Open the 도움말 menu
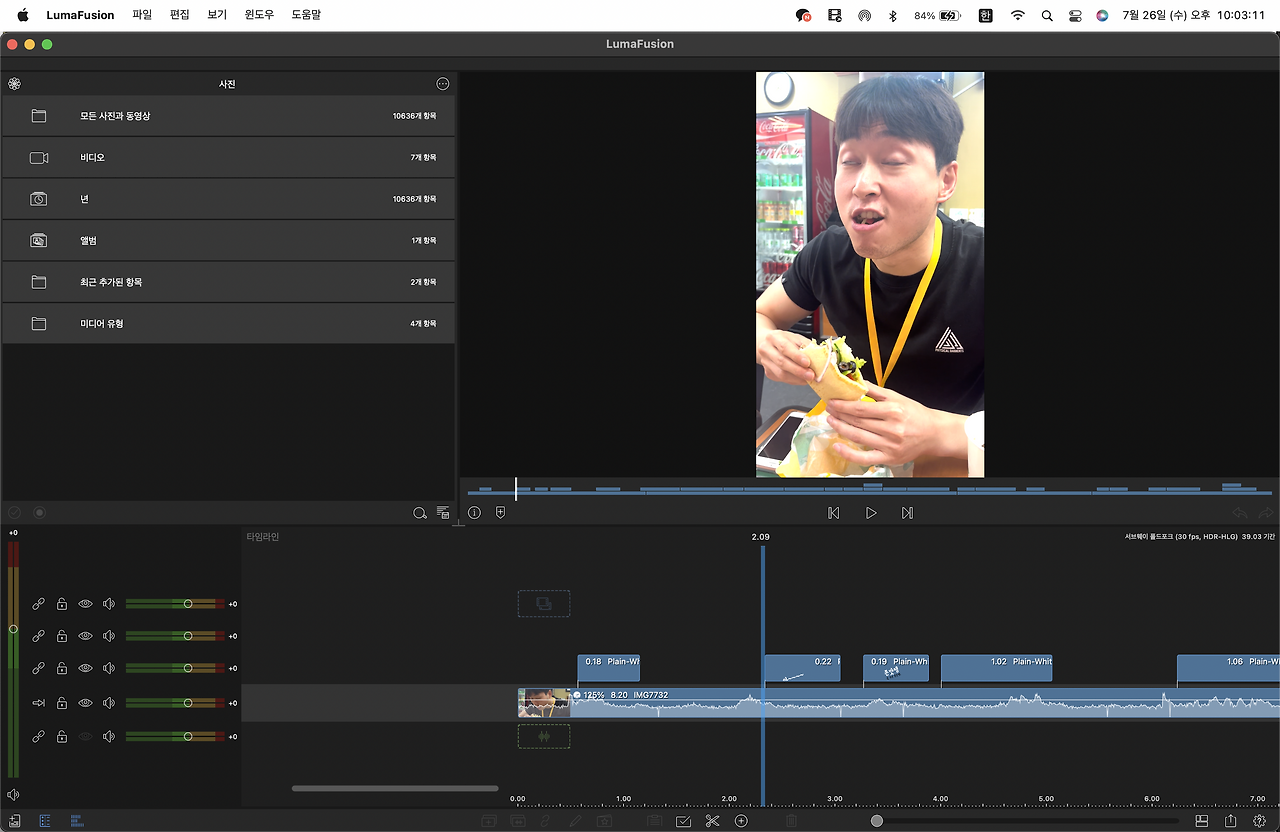The height and width of the screenshot is (832, 1280). tap(306, 15)
